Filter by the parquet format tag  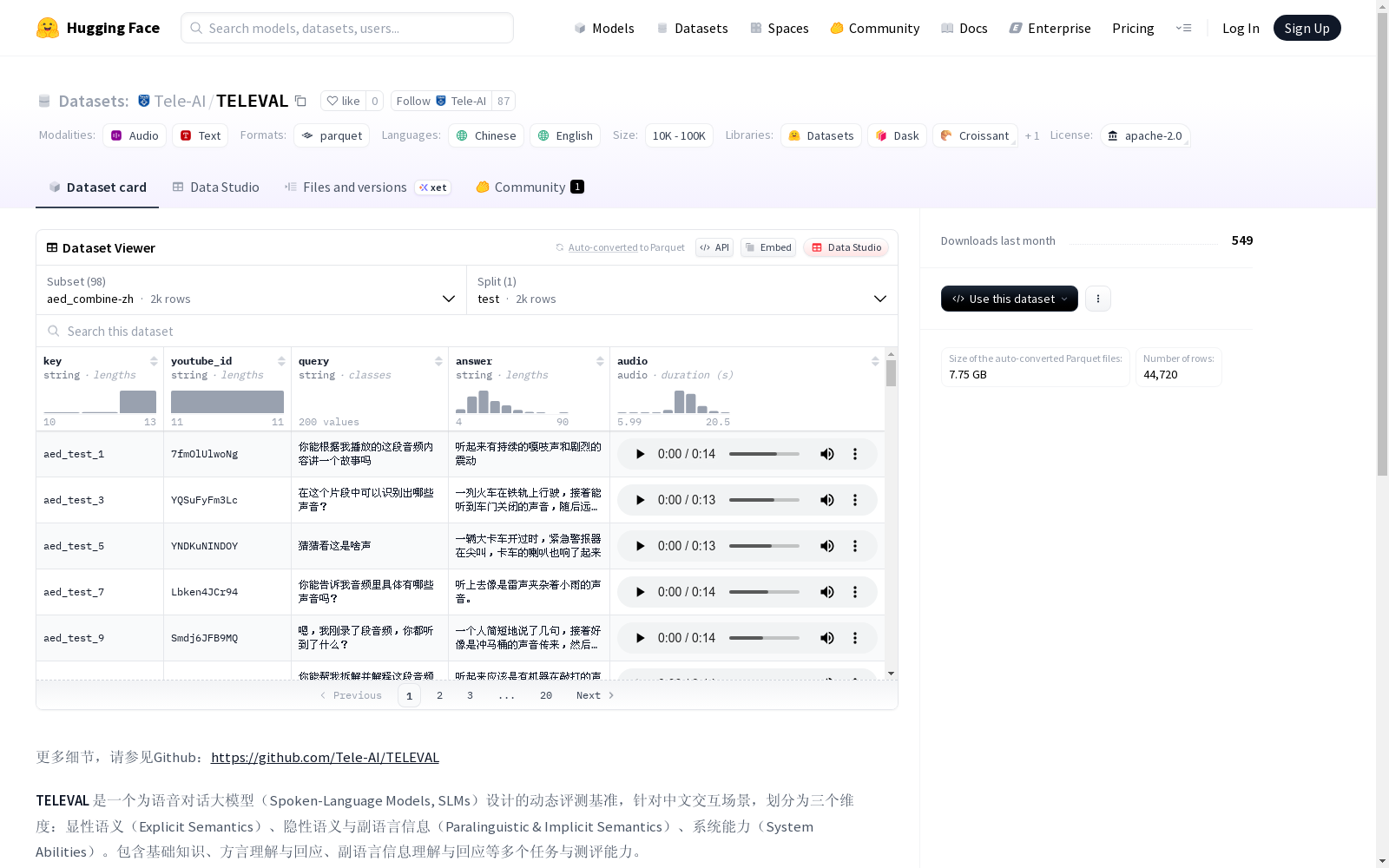point(332,135)
